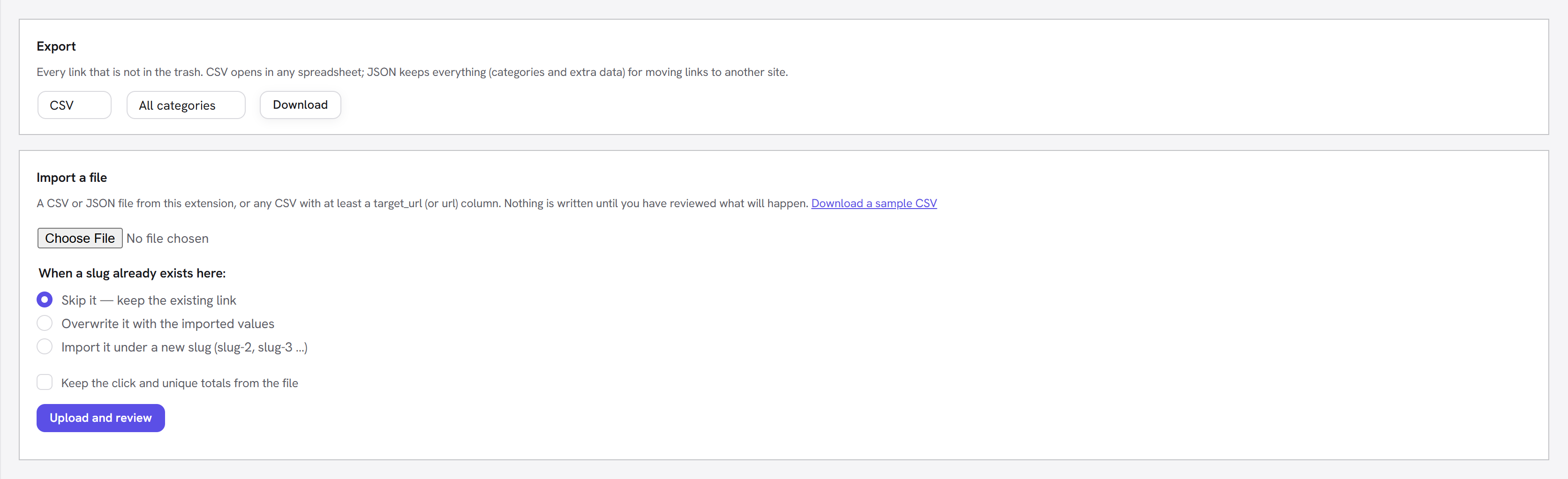Open the CSV export format dropdown
Viewport: 1568px width, 479px height.
(x=74, y=105)
